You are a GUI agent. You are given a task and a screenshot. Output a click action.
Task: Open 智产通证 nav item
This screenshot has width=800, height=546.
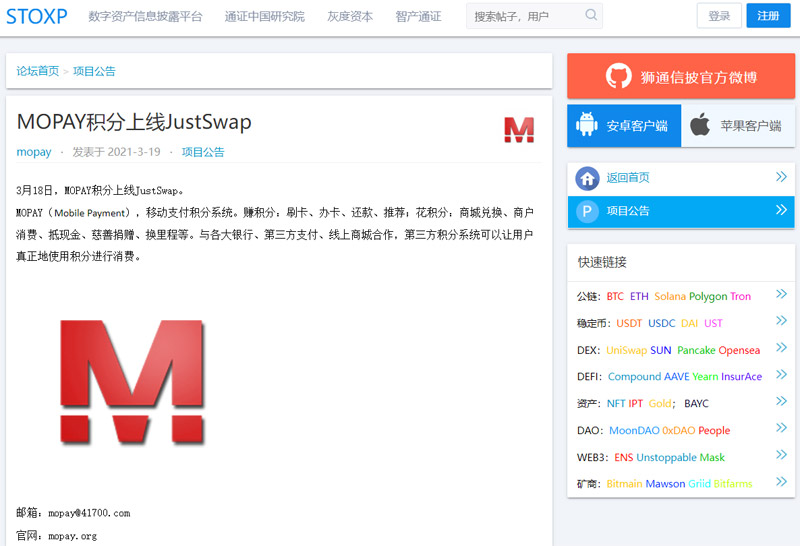tap(418, 17)
